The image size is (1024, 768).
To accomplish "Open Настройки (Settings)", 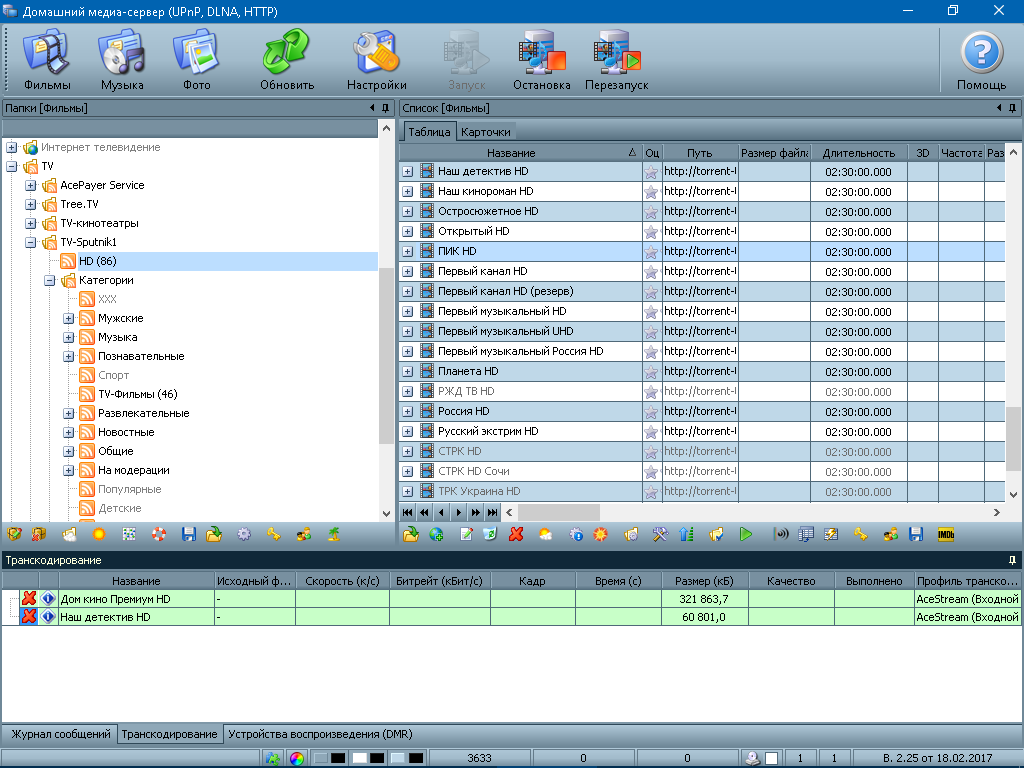I will 376,59.
